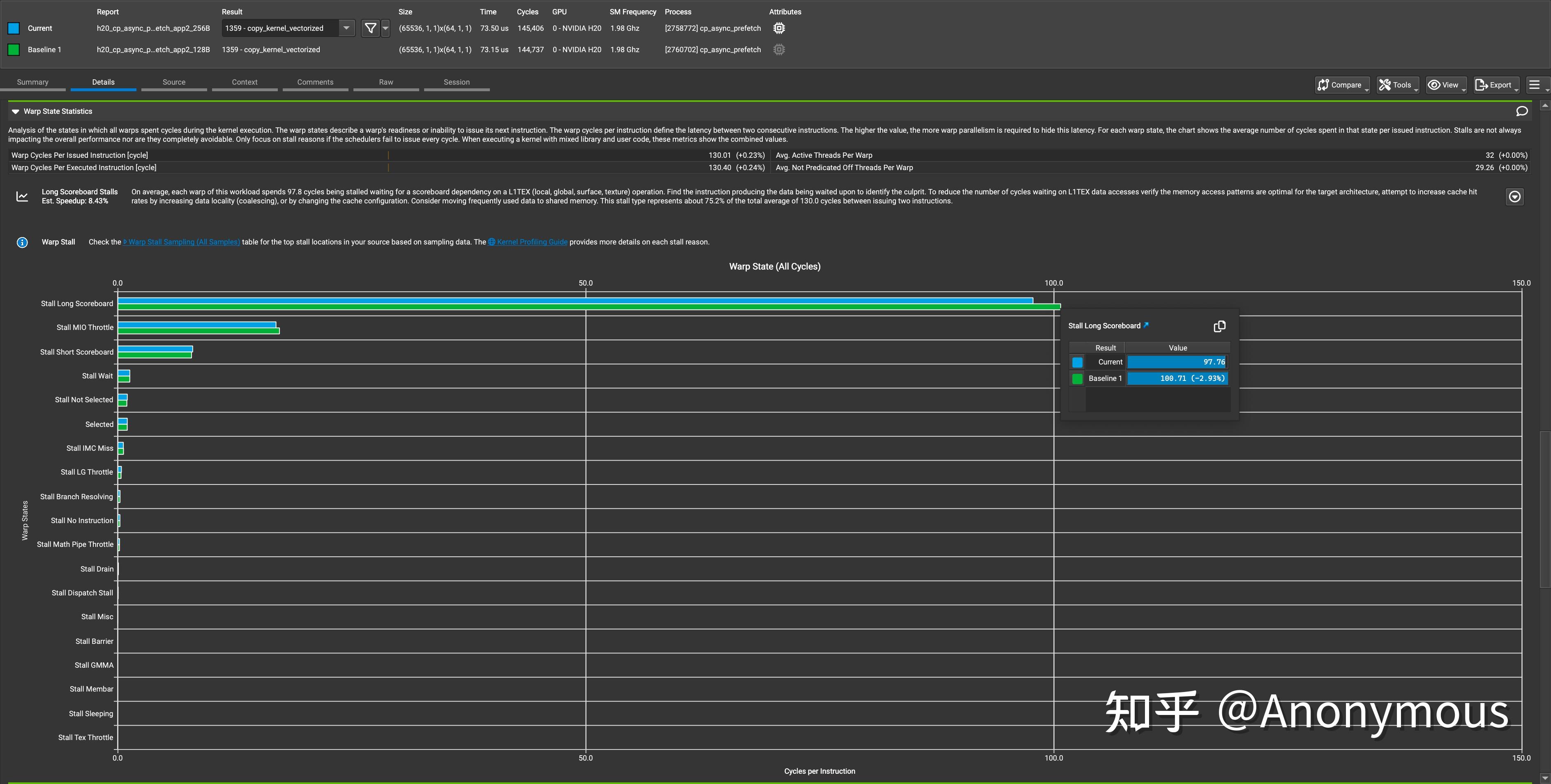Expand the Long Scoreboard Stalls rule details
1551x784 pixels.
1515,196
